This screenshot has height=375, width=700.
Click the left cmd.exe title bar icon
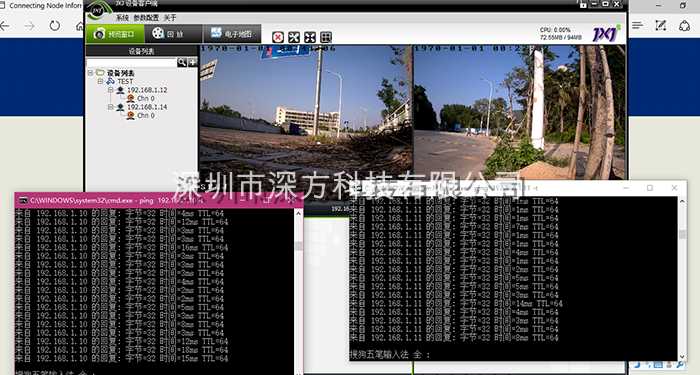(23, 200)
